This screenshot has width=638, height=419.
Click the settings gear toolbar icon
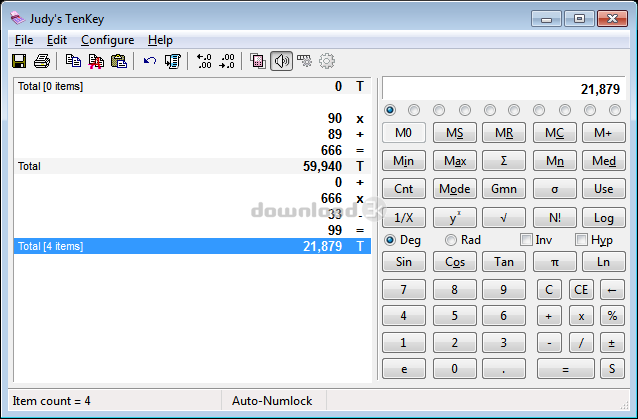point(327,62)
